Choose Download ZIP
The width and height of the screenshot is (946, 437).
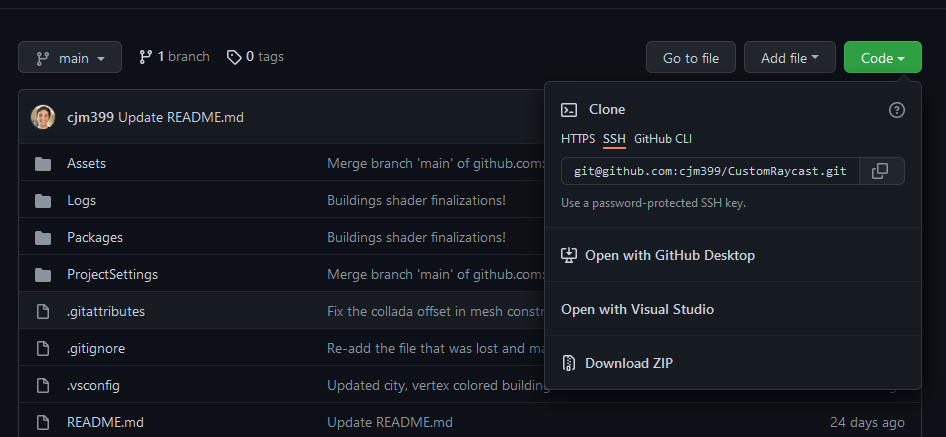click(x=732, y=363)
